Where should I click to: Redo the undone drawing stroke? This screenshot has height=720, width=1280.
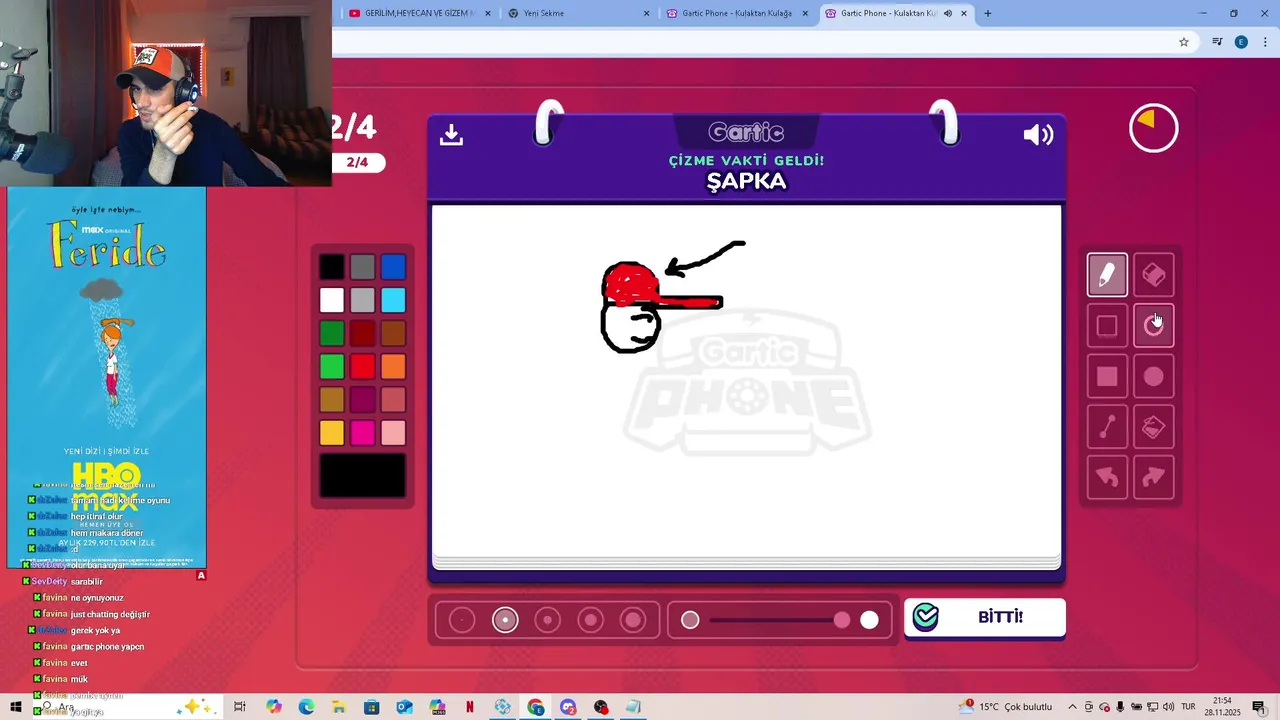(x=1153, y=478)
